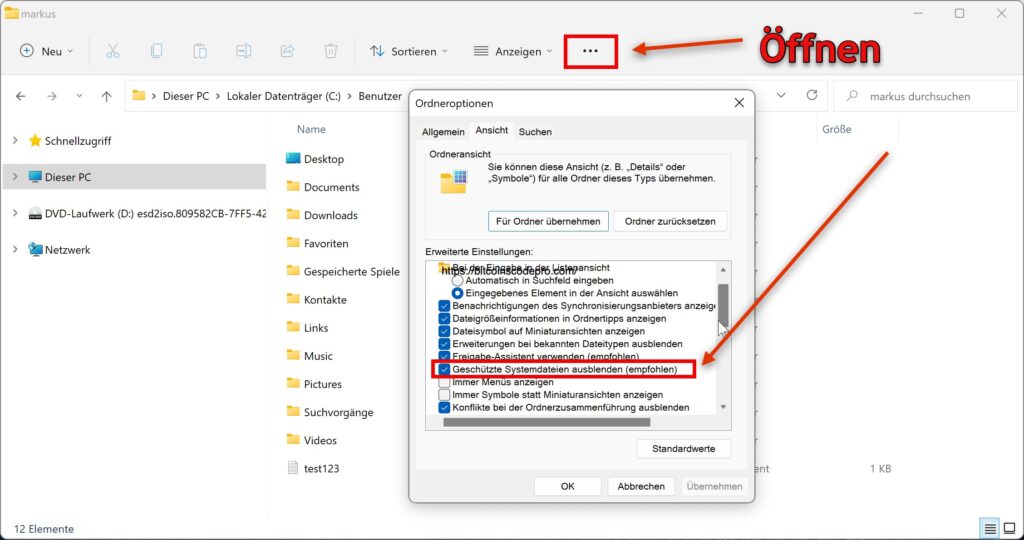Viewport: 1024px width, 540px height.
Task: Click the Share icon in toolbar
Action: click(x=287, y=51)
